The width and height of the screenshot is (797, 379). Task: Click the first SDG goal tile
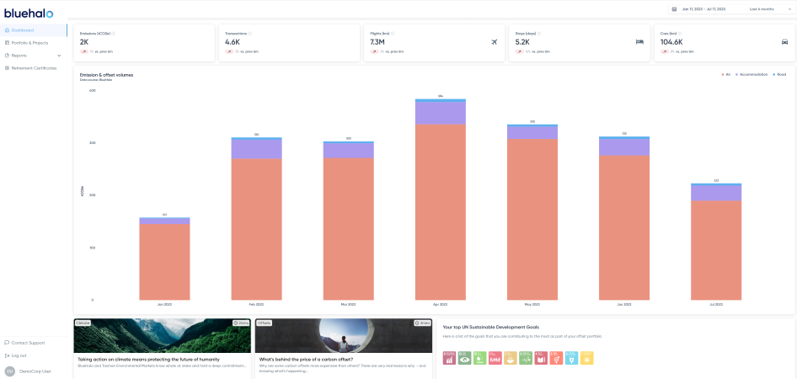(449, 358)
